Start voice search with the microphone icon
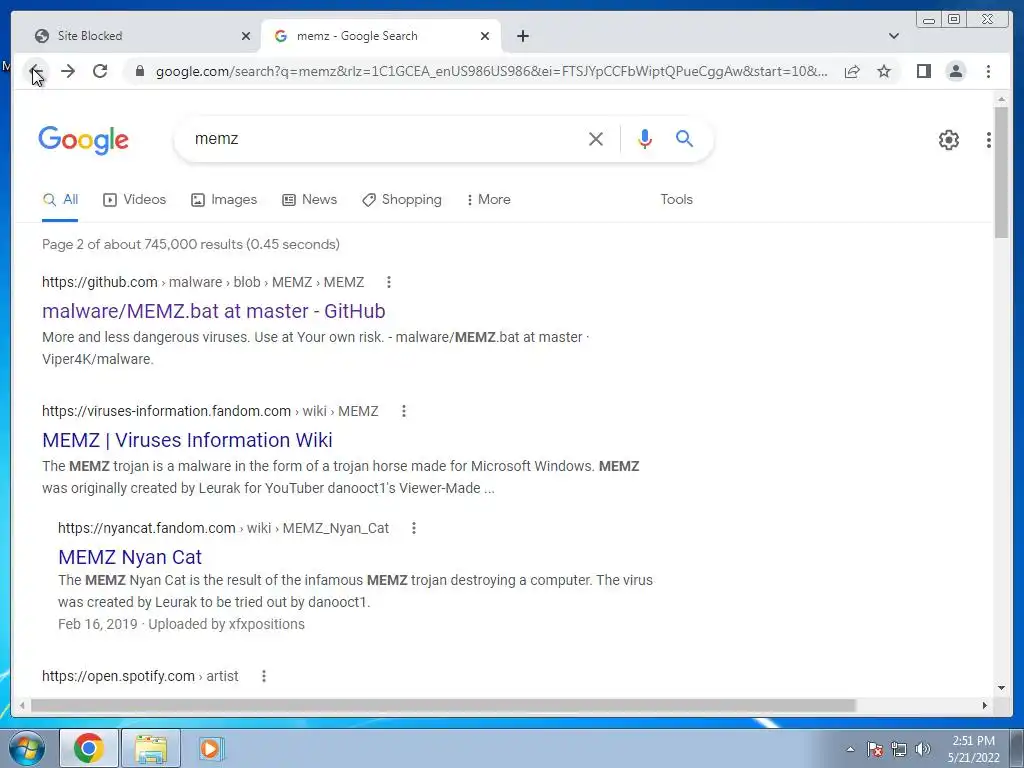1024x768 pixels. pyautogui.click(x=645, y=138)
